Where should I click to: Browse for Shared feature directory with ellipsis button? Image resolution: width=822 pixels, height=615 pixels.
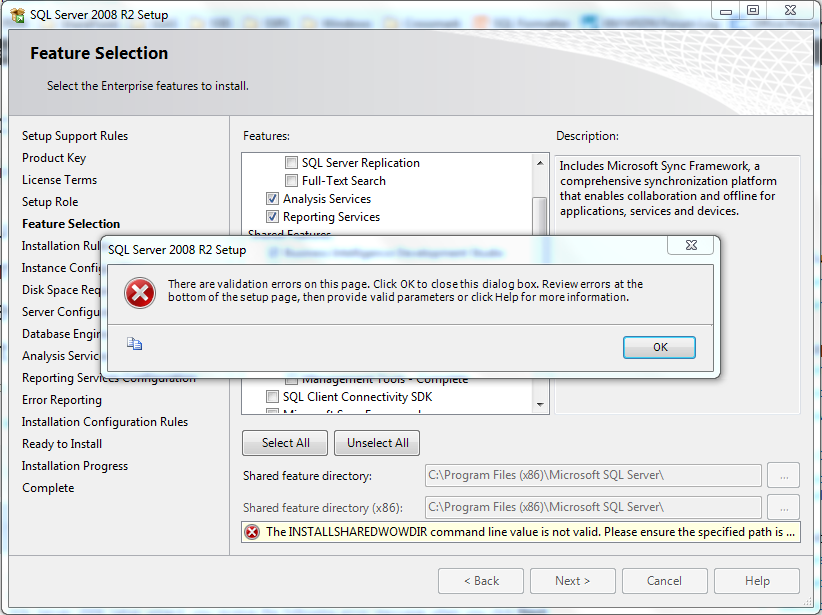[784, 476]
